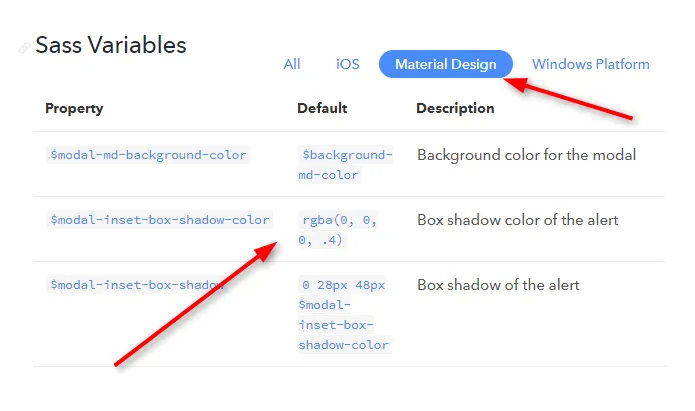Click the red arrow pointing at rgba value
Viewport: 695px width, 411px height.
tap(195, 304)
